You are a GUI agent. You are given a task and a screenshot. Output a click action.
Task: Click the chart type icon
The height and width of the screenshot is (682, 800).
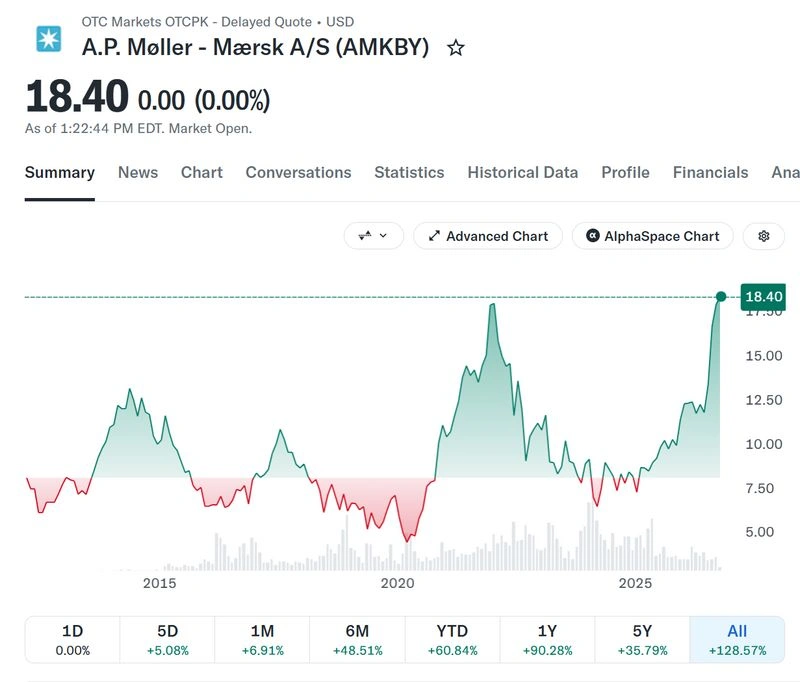(x=365, y=236)
